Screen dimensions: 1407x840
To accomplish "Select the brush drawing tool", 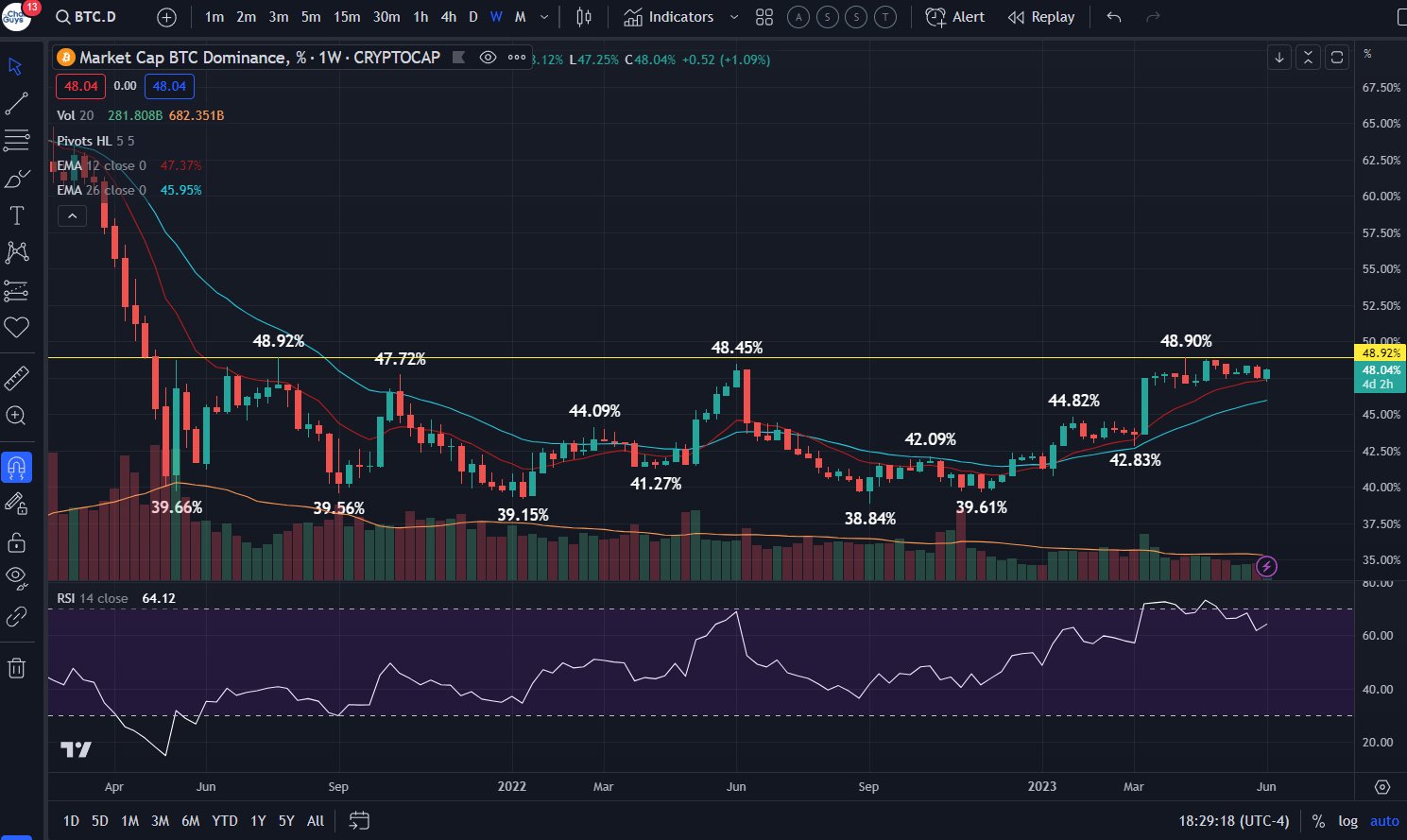I will click(x=16, y=179).
